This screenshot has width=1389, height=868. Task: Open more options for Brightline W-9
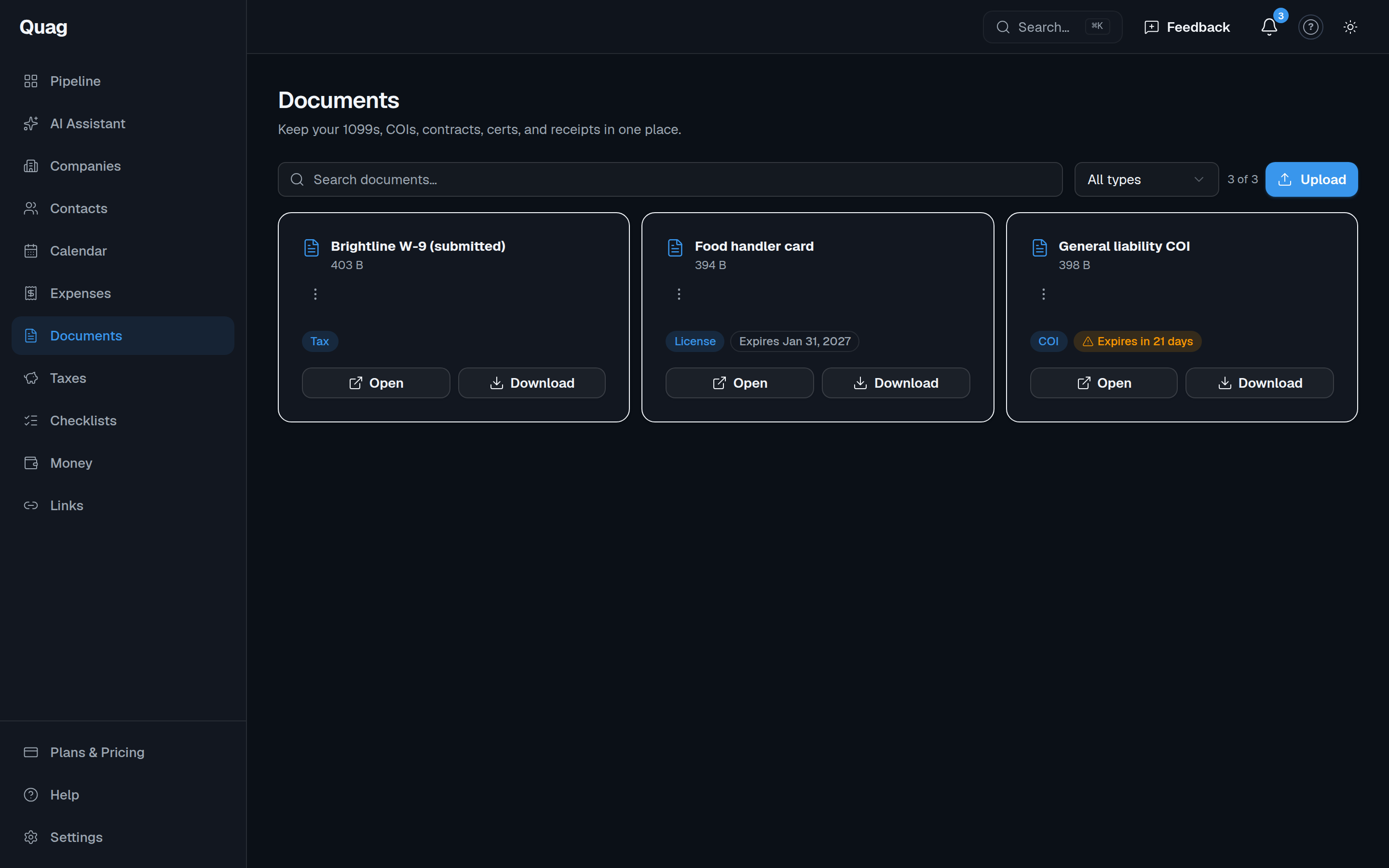315,294
